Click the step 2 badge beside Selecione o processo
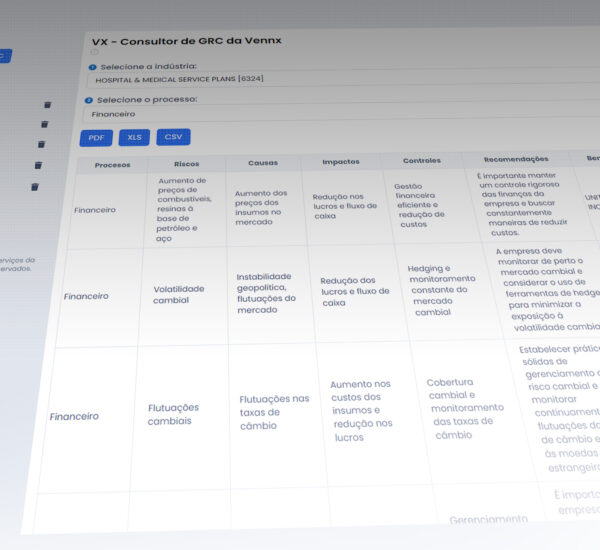The image size is (600, 550). tap(88, 100)
